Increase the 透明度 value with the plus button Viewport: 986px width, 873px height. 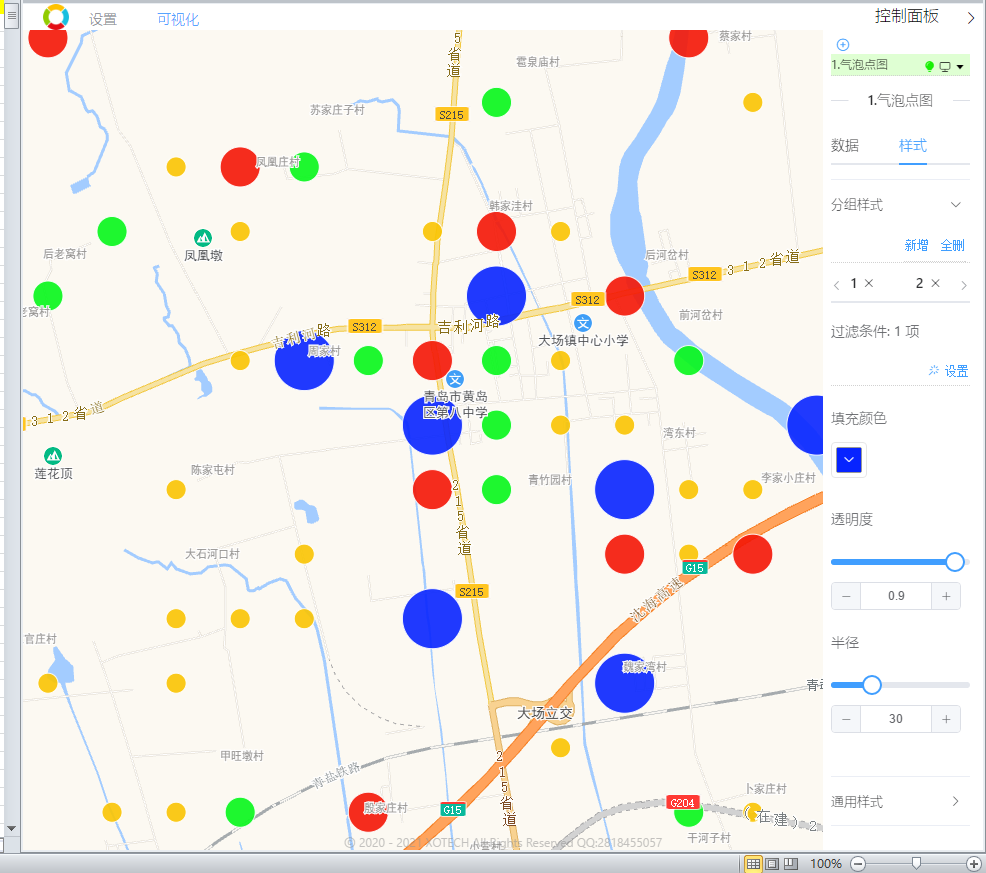(946, 596)
